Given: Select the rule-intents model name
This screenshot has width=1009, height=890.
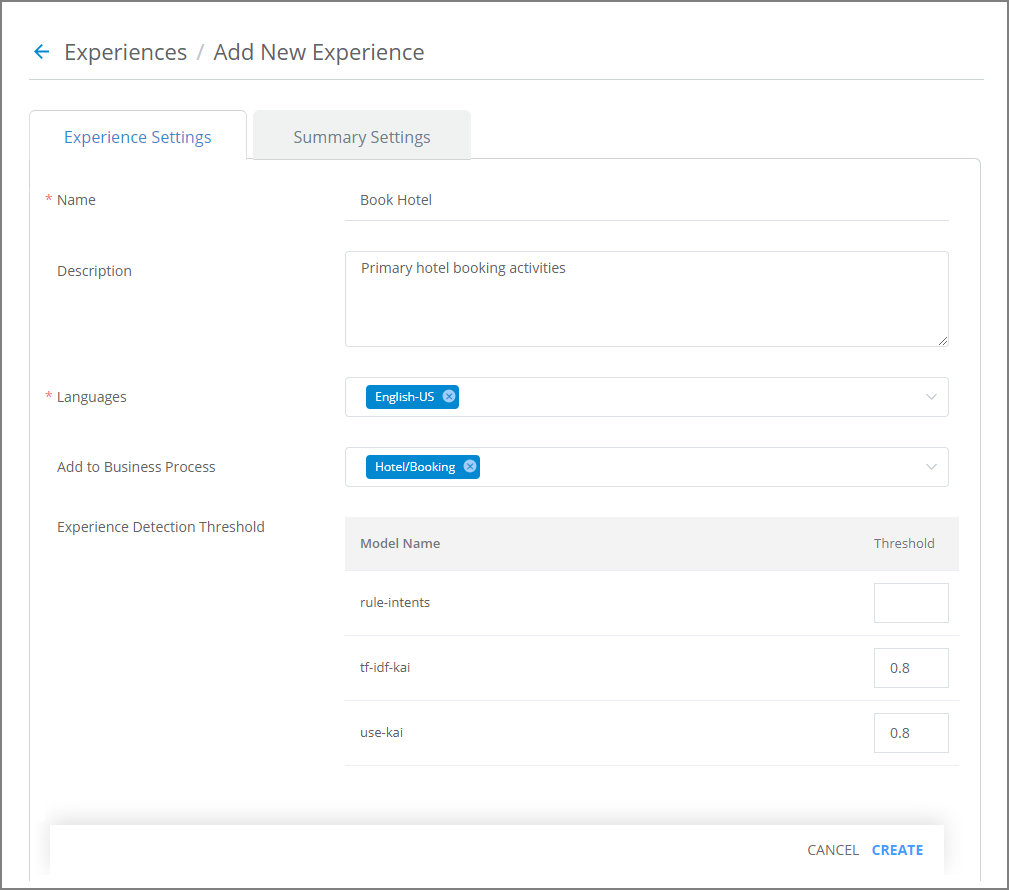Looking at the screenshot, I should [394, 602].
